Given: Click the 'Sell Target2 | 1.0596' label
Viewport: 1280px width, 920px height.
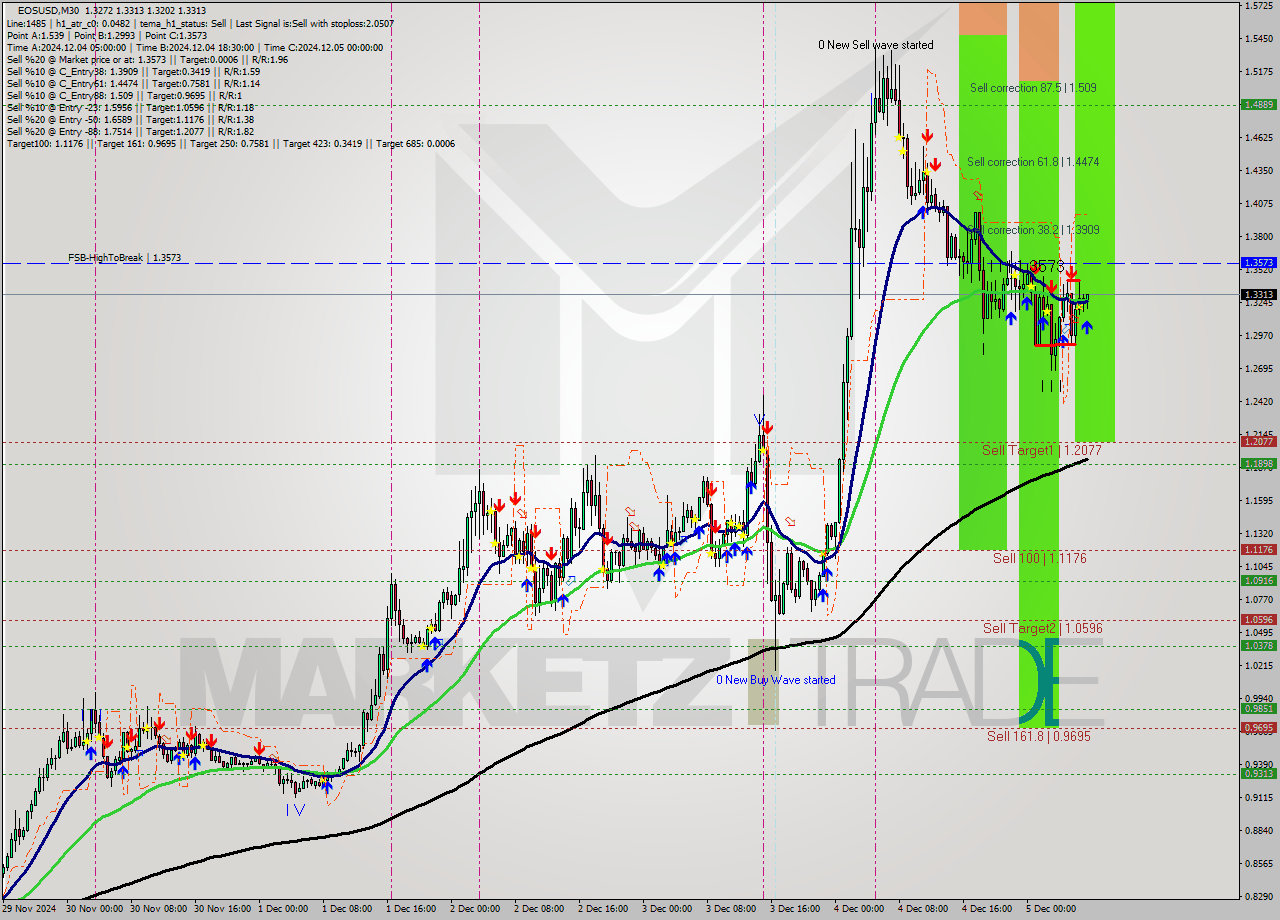Looking at the screenshot, I should [1042, 628].
